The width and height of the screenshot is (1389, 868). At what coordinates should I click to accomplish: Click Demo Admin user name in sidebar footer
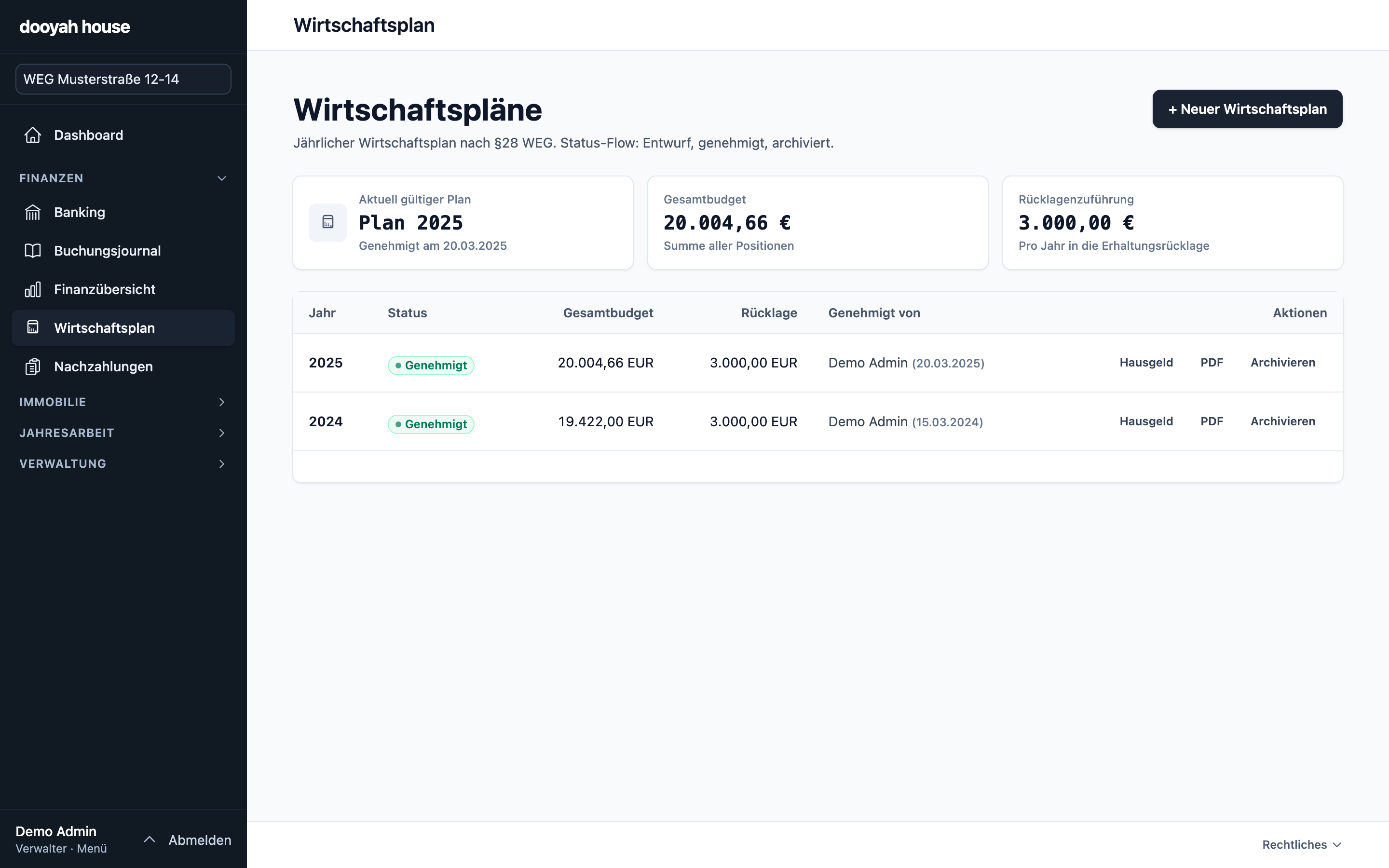(55, 831)
